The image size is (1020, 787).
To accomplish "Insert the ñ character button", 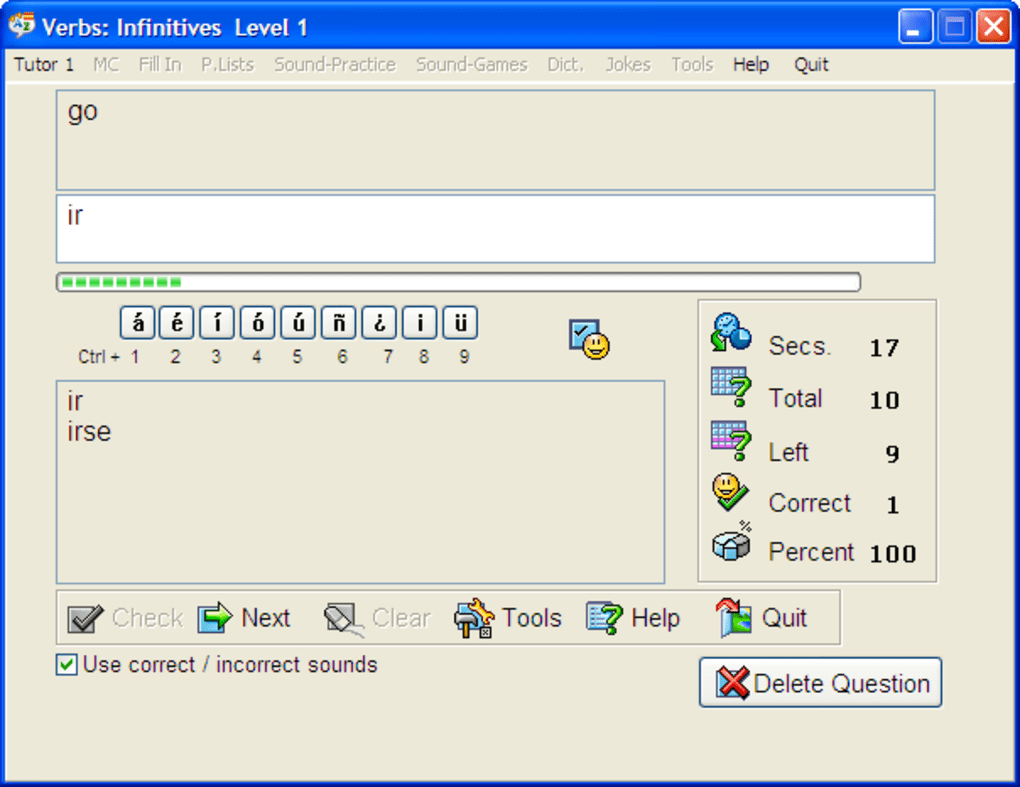I will (339, 323).
